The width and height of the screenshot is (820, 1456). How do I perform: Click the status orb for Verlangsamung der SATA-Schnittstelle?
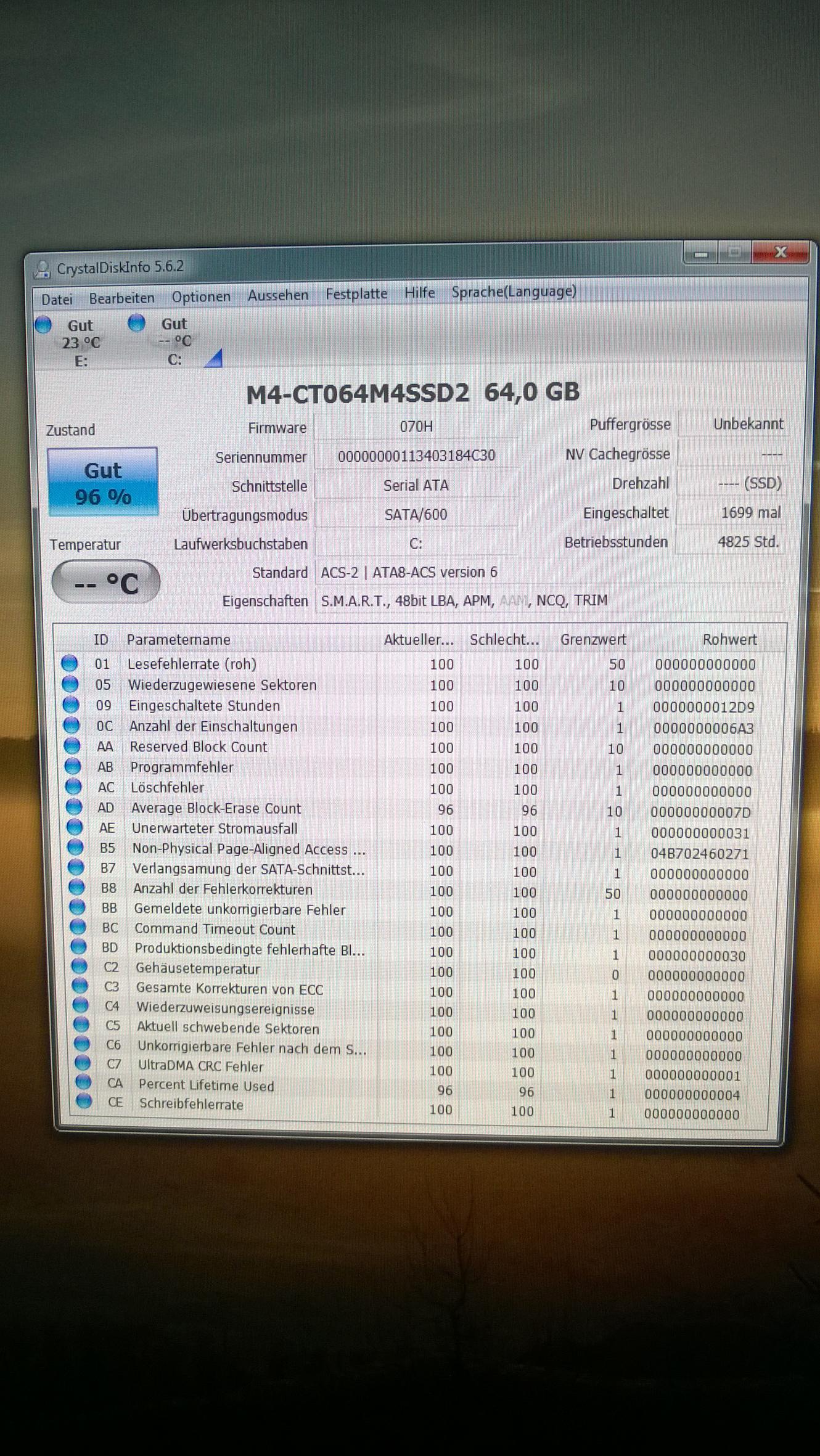click(76, 868)
